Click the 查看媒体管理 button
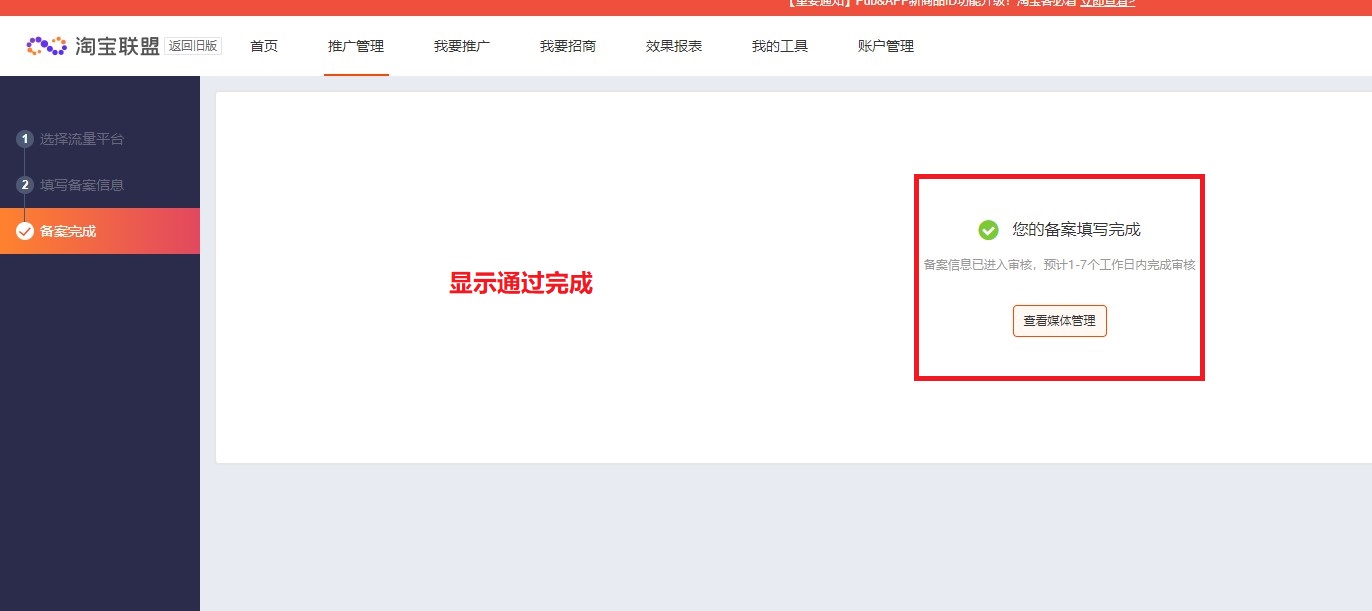 pos(1059,321)
